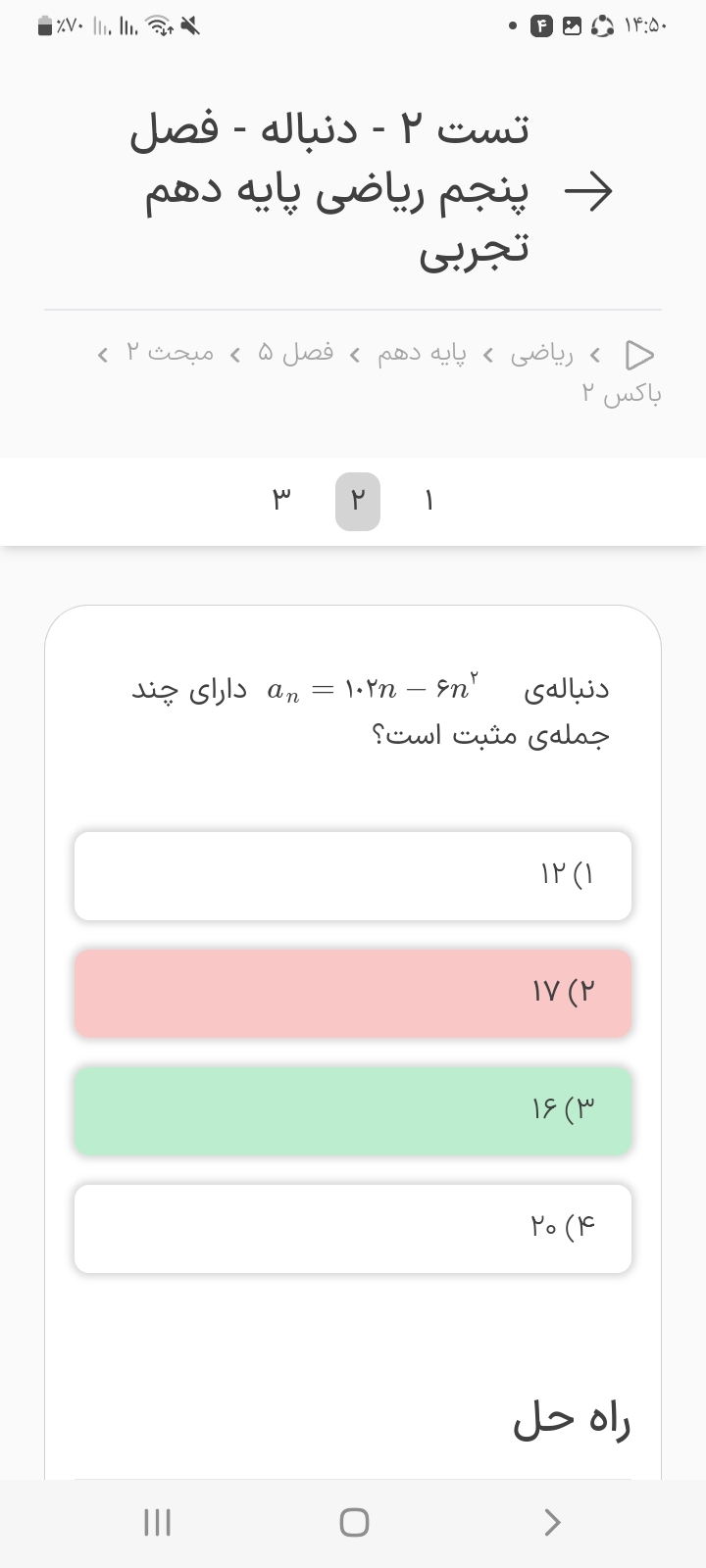Open the ریاضی breadcrumb link
Image resolution: width=706 pixels, height=1568 pixels.
tap(541, 353)
